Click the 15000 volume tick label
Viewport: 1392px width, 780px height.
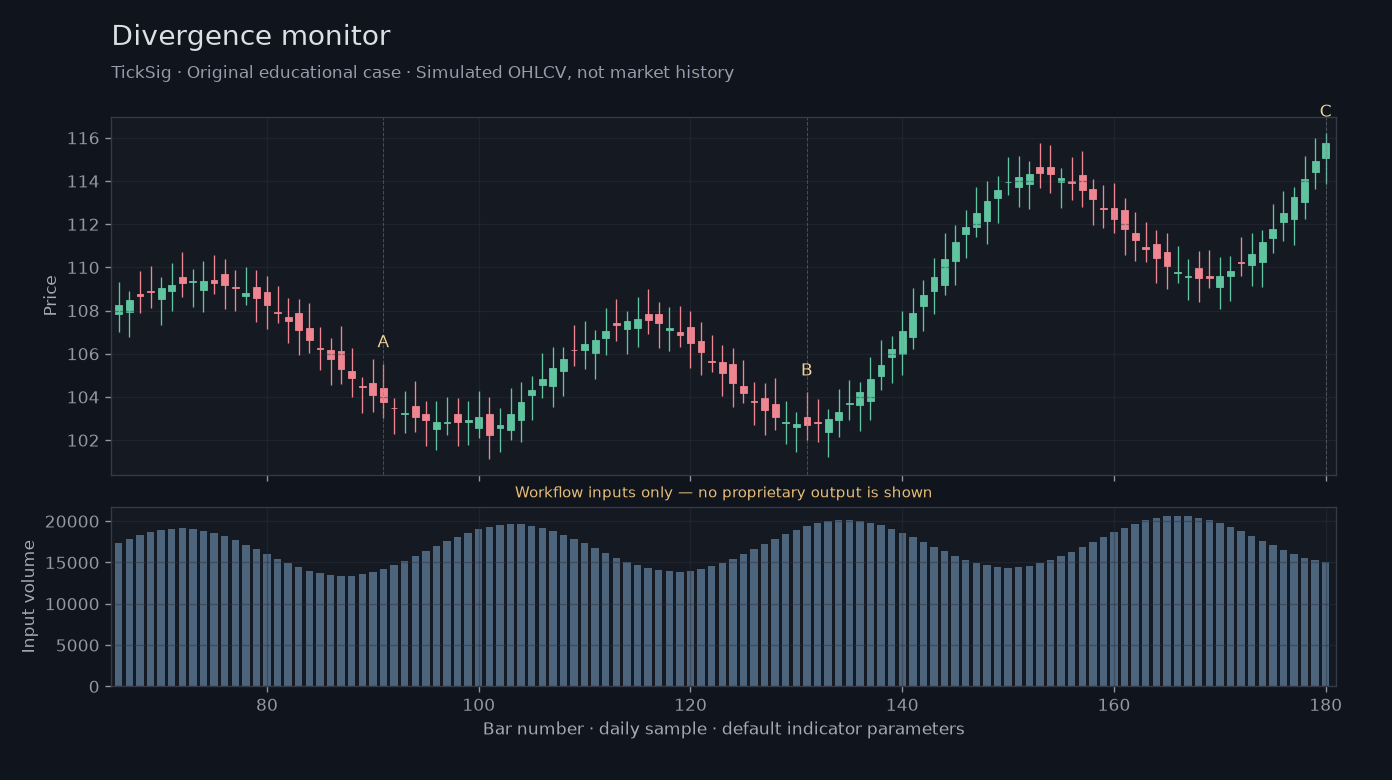point(72,563)
